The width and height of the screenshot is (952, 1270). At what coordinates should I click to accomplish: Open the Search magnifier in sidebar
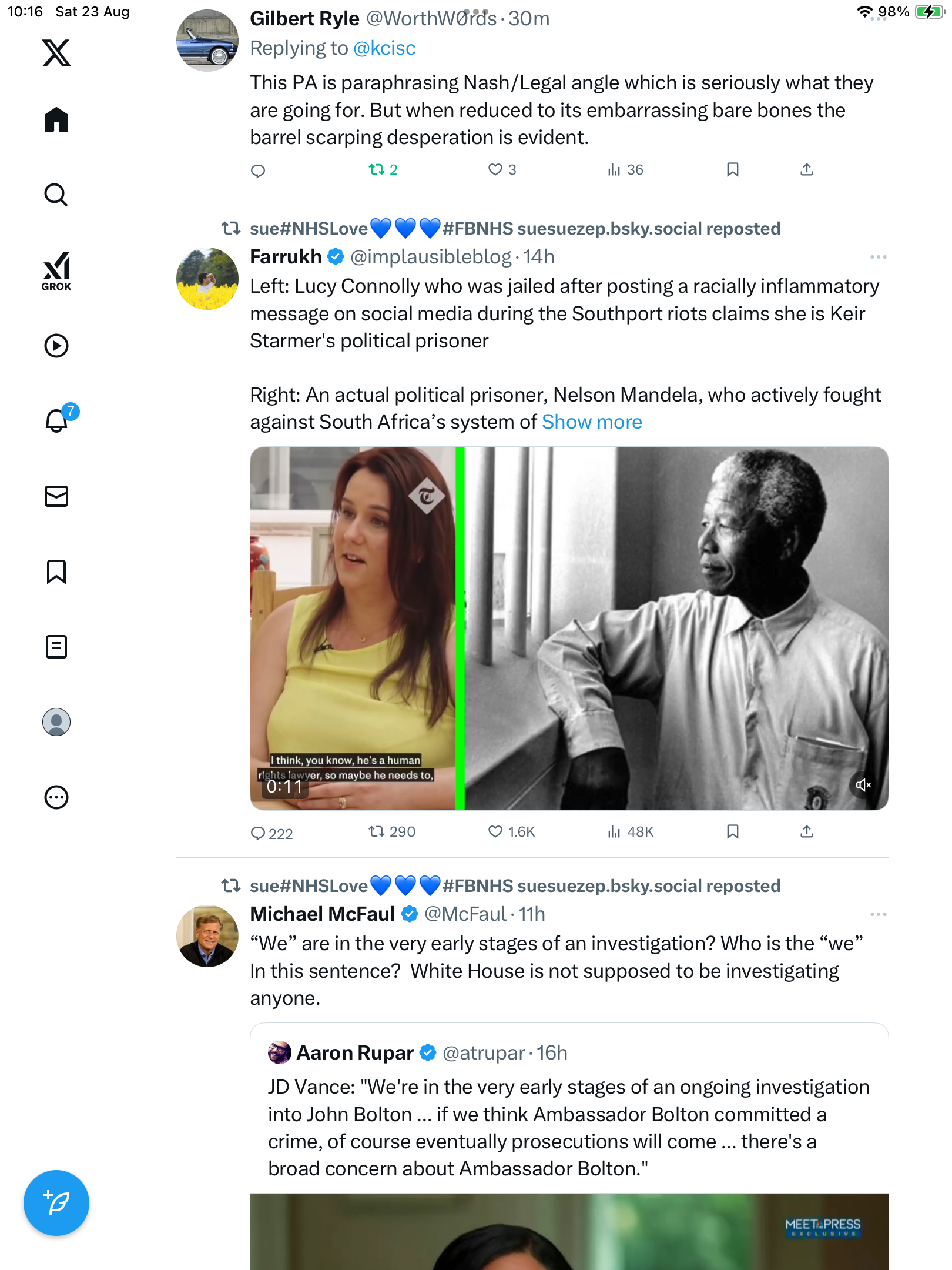[56, 195]
